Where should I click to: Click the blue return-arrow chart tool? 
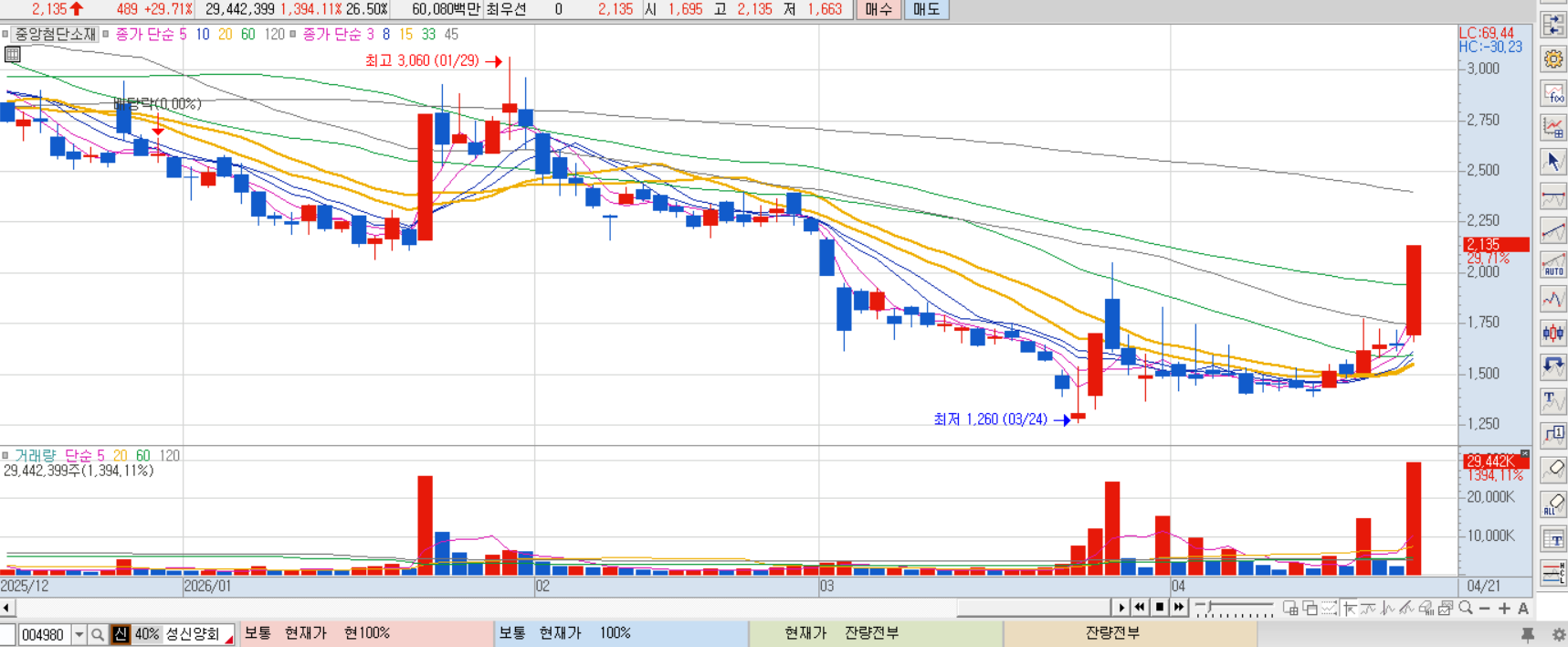[x=1552, y=367]
